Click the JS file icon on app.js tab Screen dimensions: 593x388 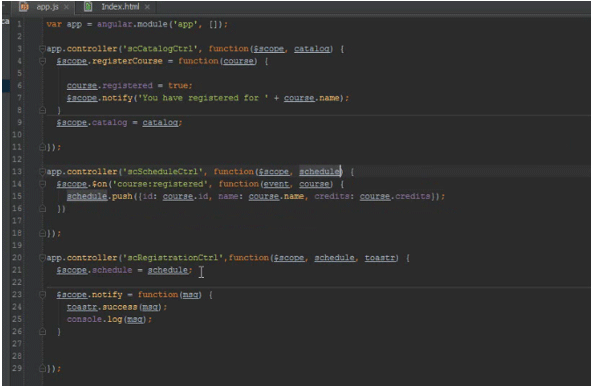pos(24,7)
